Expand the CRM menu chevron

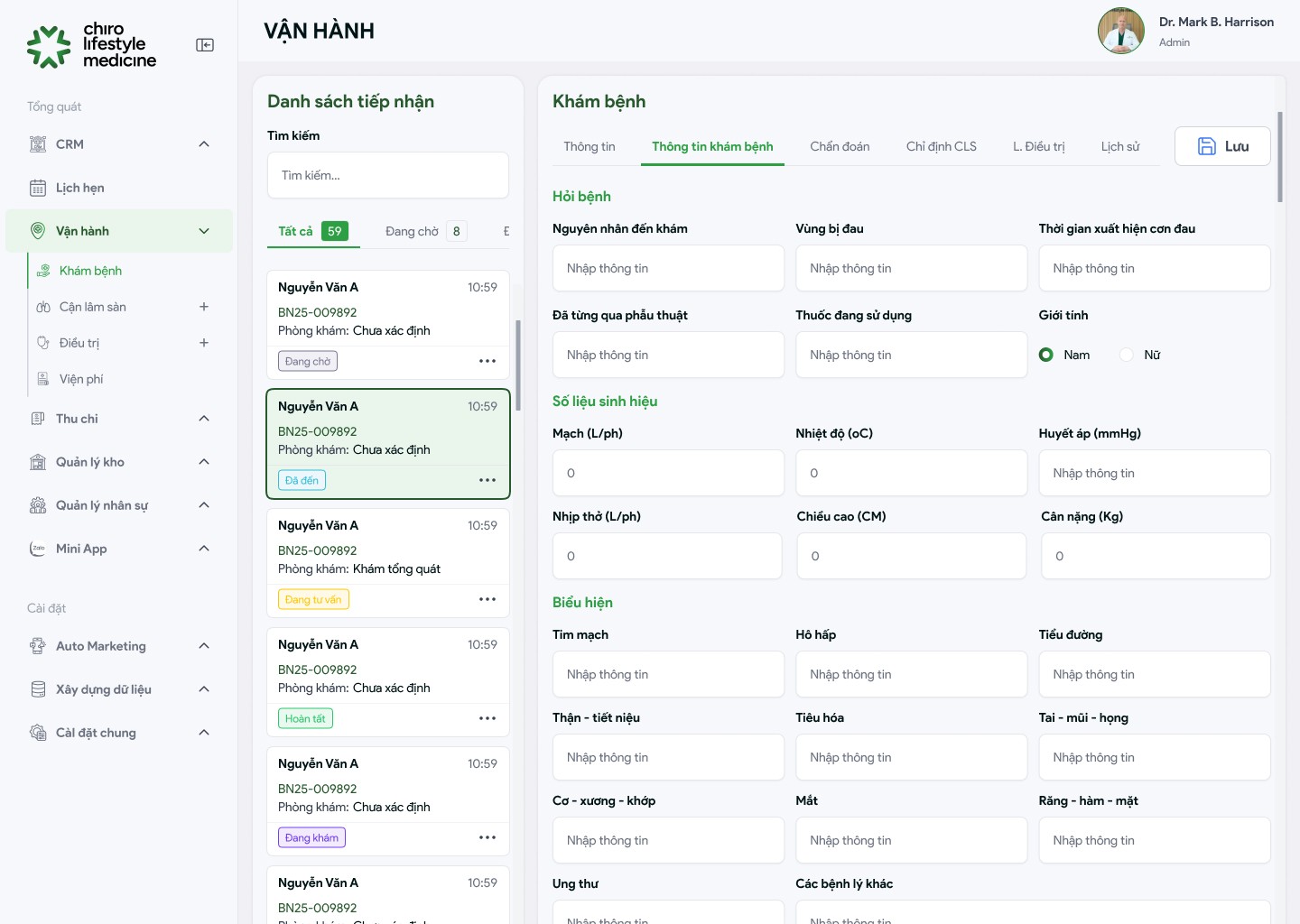[x=204, y=144]
